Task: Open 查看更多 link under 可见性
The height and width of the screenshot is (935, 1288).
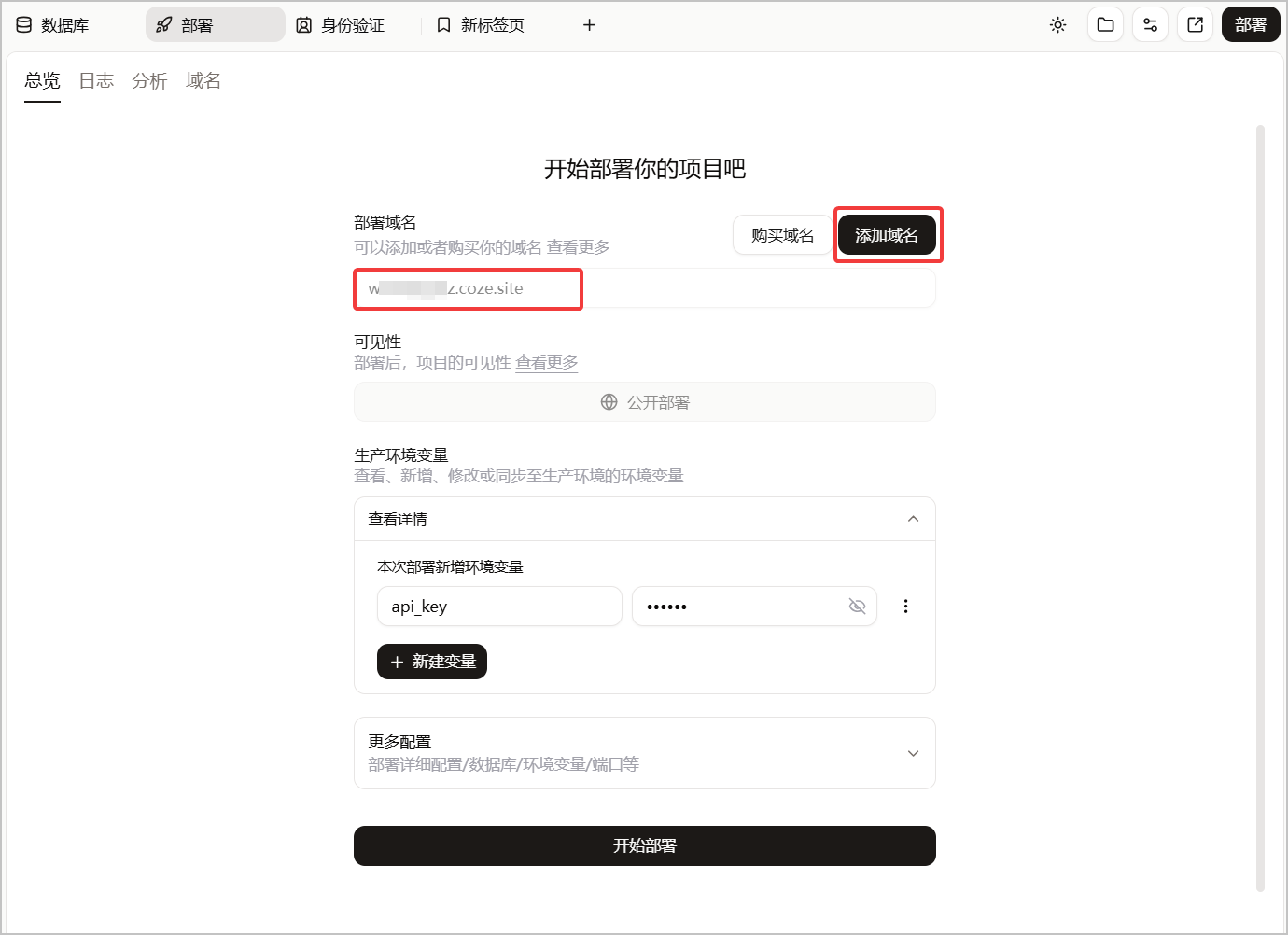Action: (x=547, y=362)
